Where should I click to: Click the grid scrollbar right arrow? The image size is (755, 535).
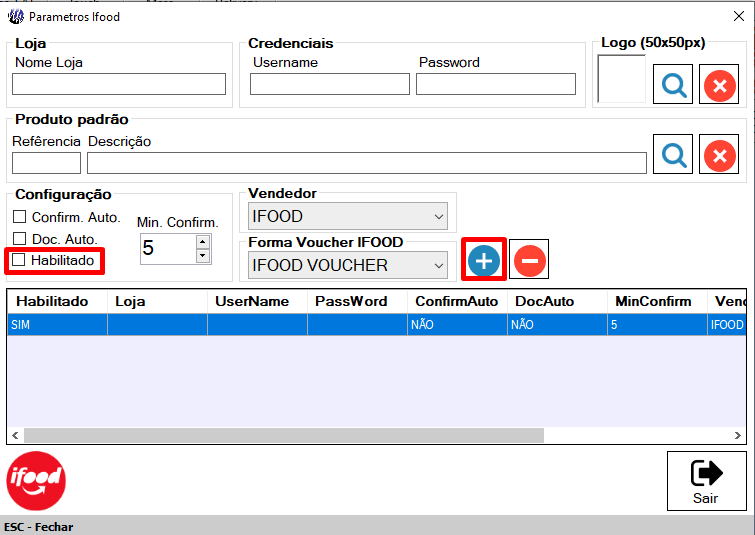click(738, 435)
